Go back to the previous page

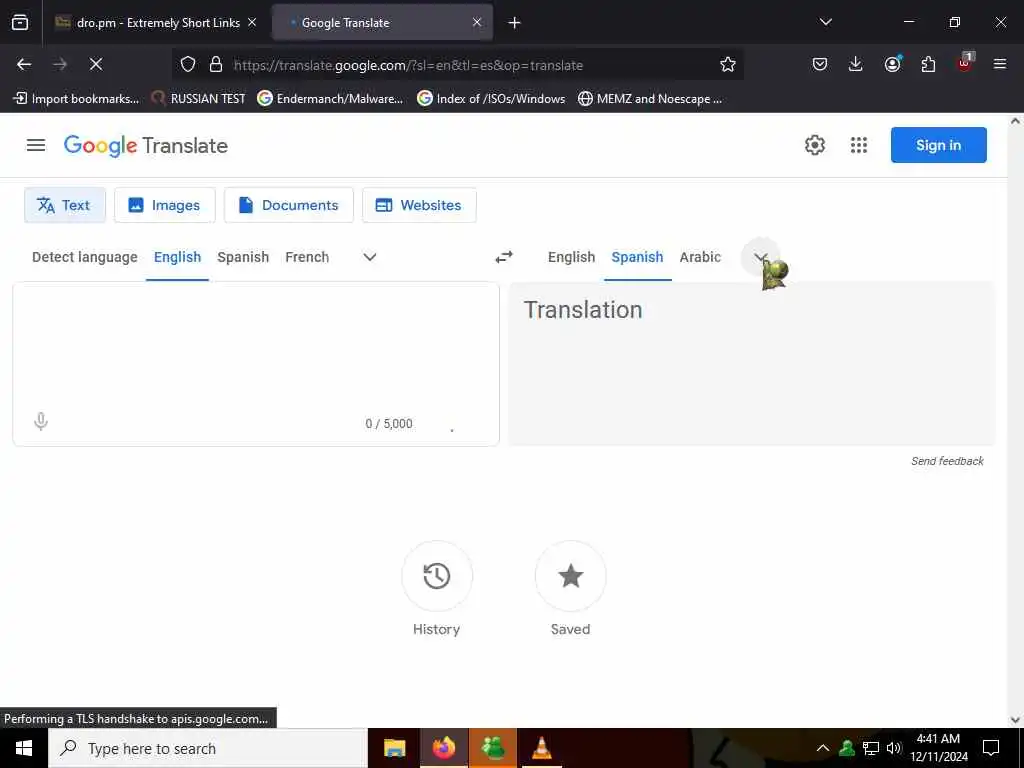(x=24, y=64)
